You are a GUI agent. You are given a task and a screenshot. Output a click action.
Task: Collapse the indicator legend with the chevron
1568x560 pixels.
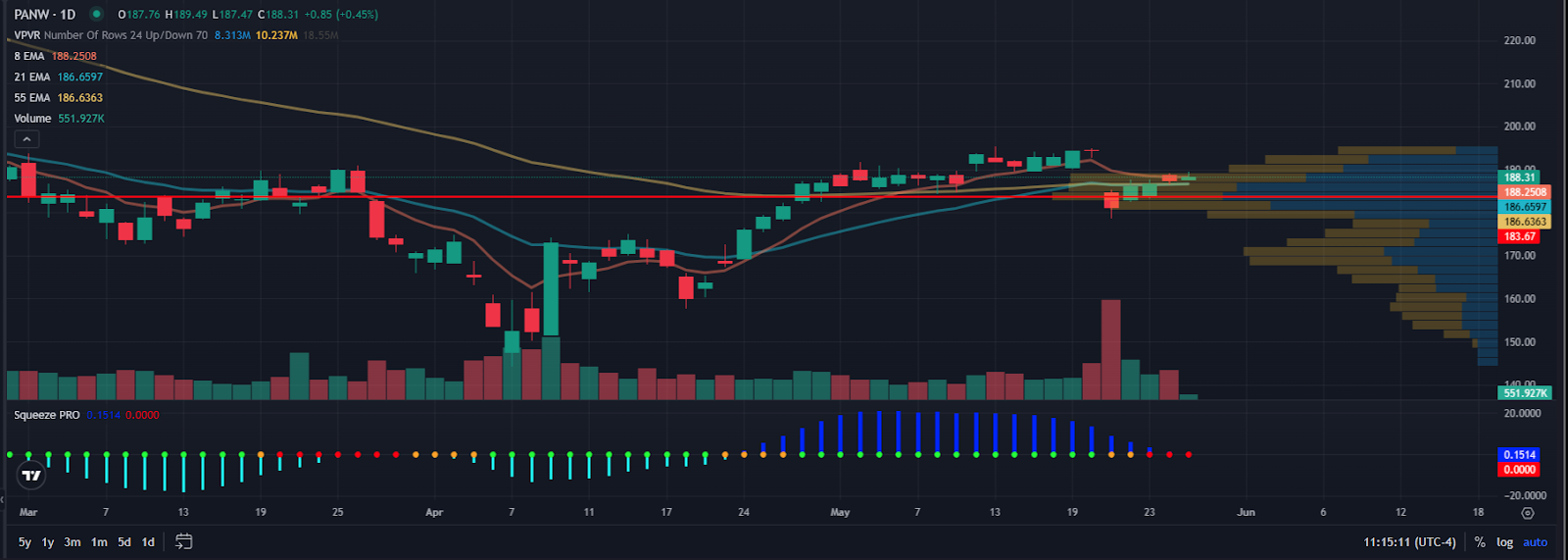[x=26, y=139]
